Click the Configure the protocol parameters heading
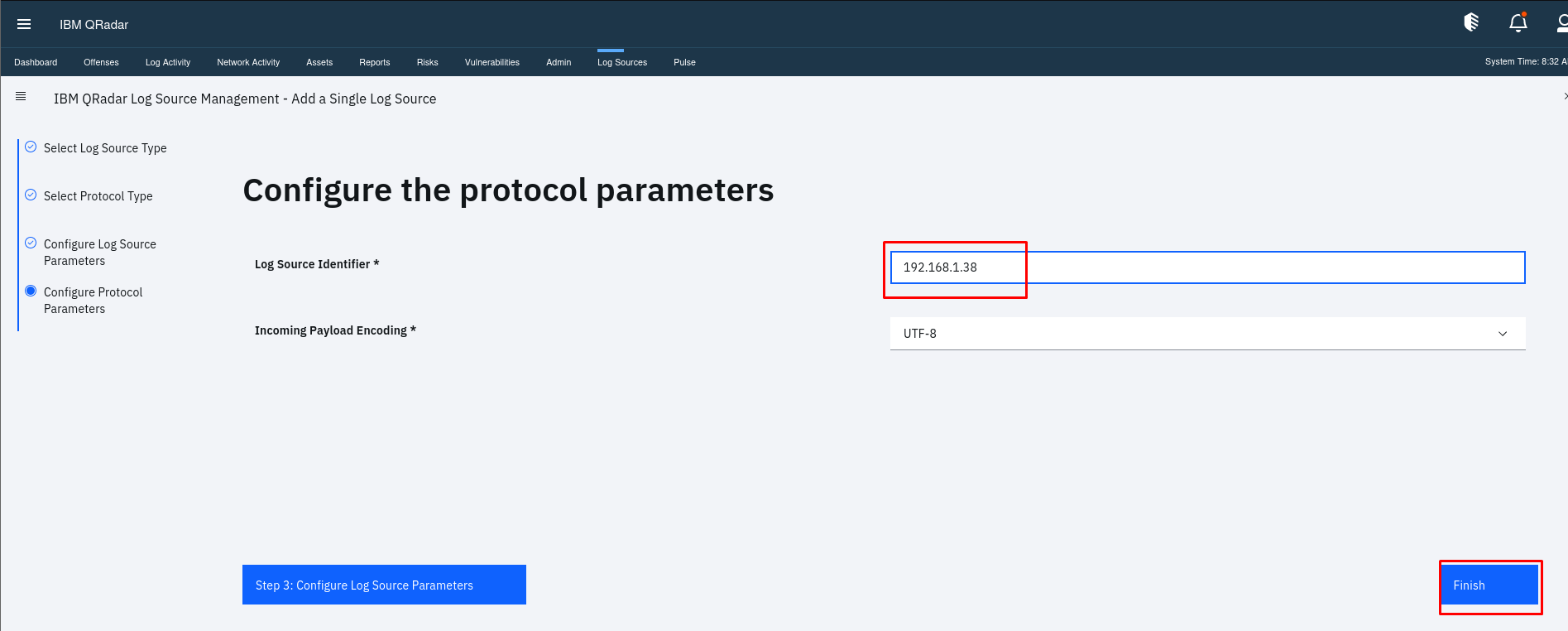This screenshot has height=631, width=1568. pyautogui.click(x=508, y=190)
